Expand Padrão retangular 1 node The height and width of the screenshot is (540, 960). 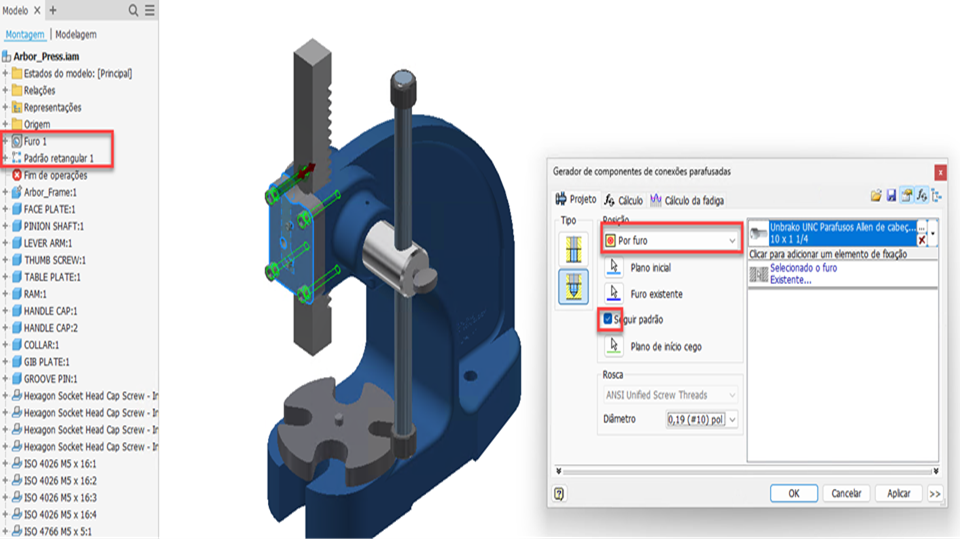click(5, 158)
